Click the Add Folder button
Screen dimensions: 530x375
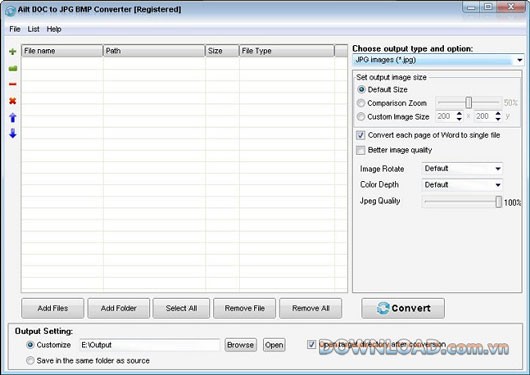119,308
